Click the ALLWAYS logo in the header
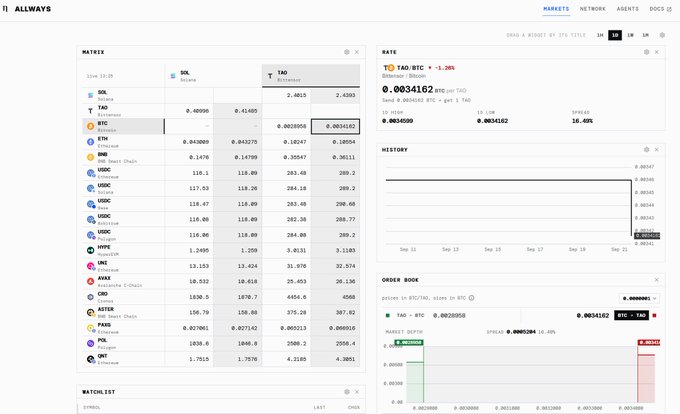 coord(27,9)
